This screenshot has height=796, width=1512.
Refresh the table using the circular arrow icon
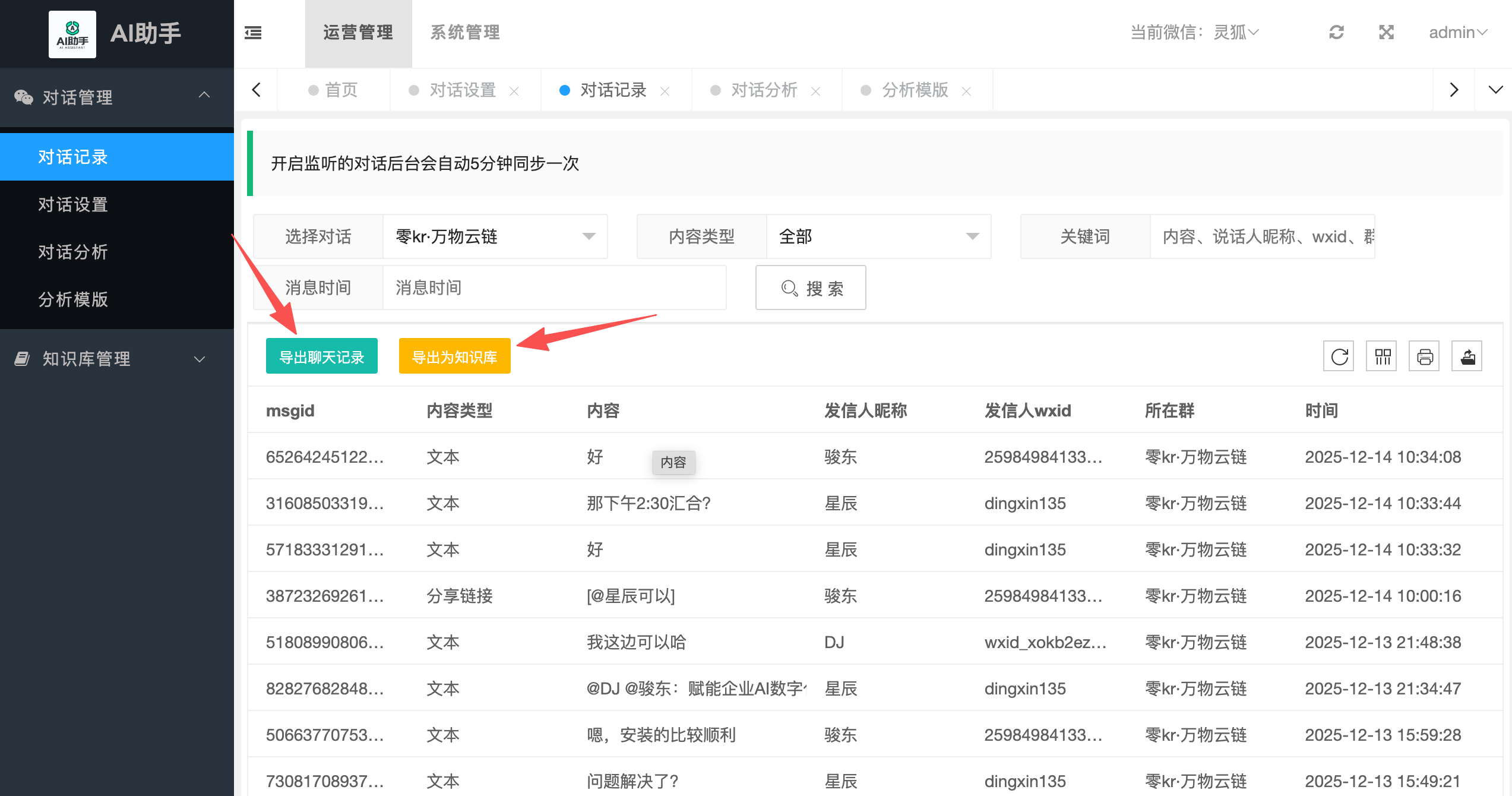[x=1339, y=356]
